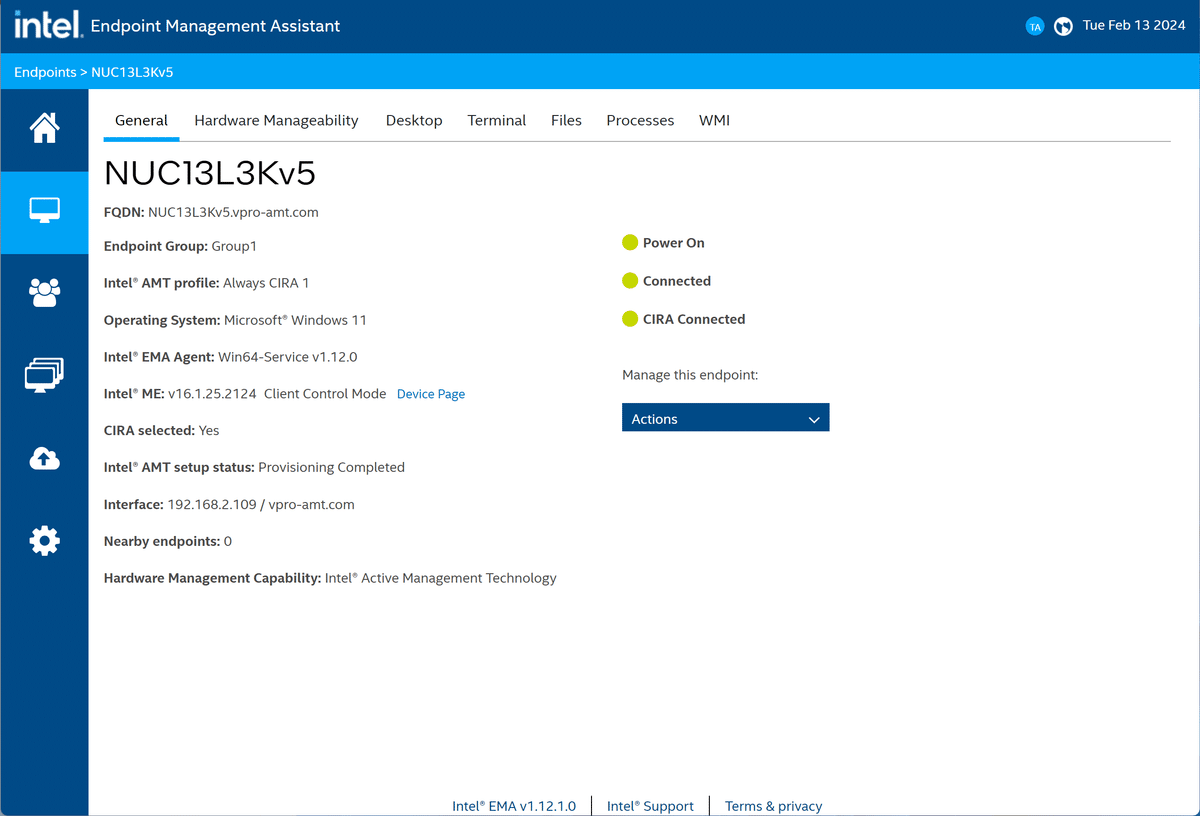Click Intel ME version v16.1.25.2124 text
This screenshot has width=1200, height=816.
tap(212, 394)
